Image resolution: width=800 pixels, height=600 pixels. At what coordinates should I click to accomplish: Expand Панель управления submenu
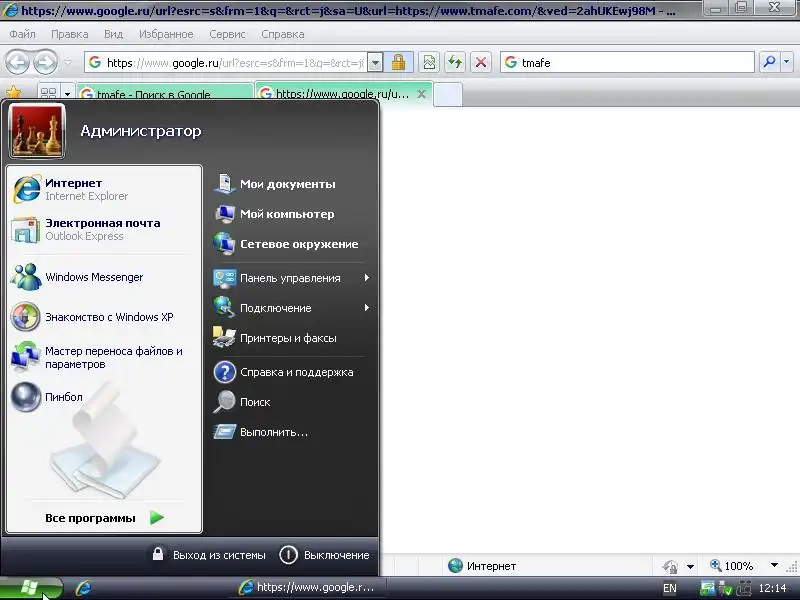[x=290, y=278]
